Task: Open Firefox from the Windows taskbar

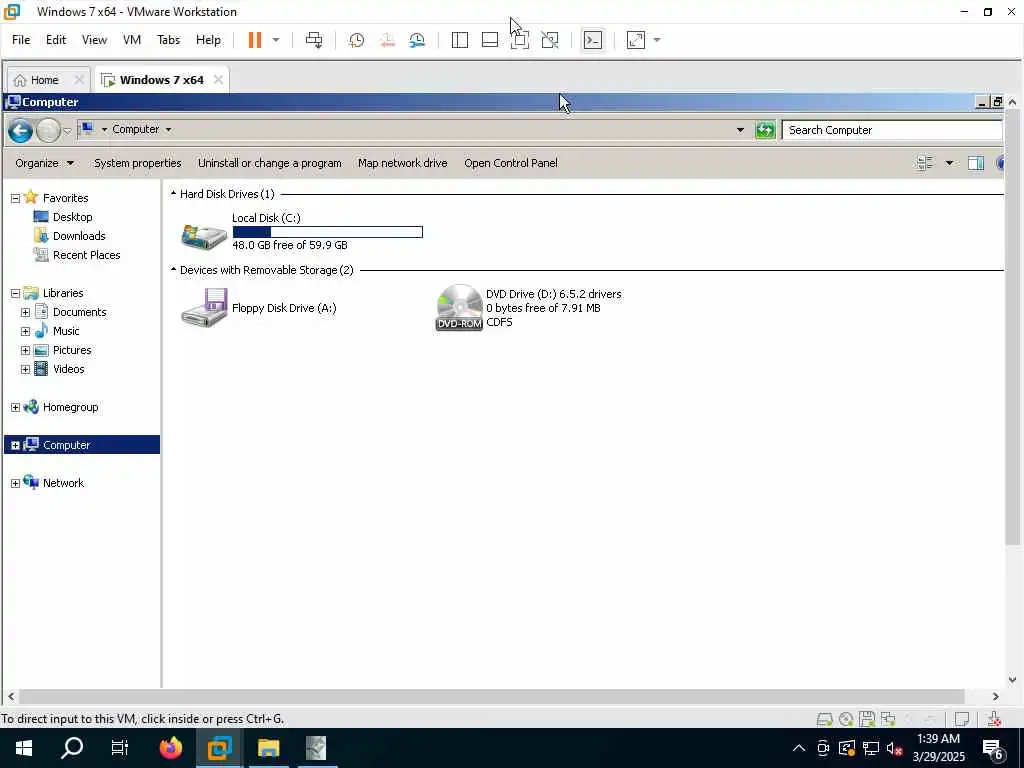Action: coord(171,748)
